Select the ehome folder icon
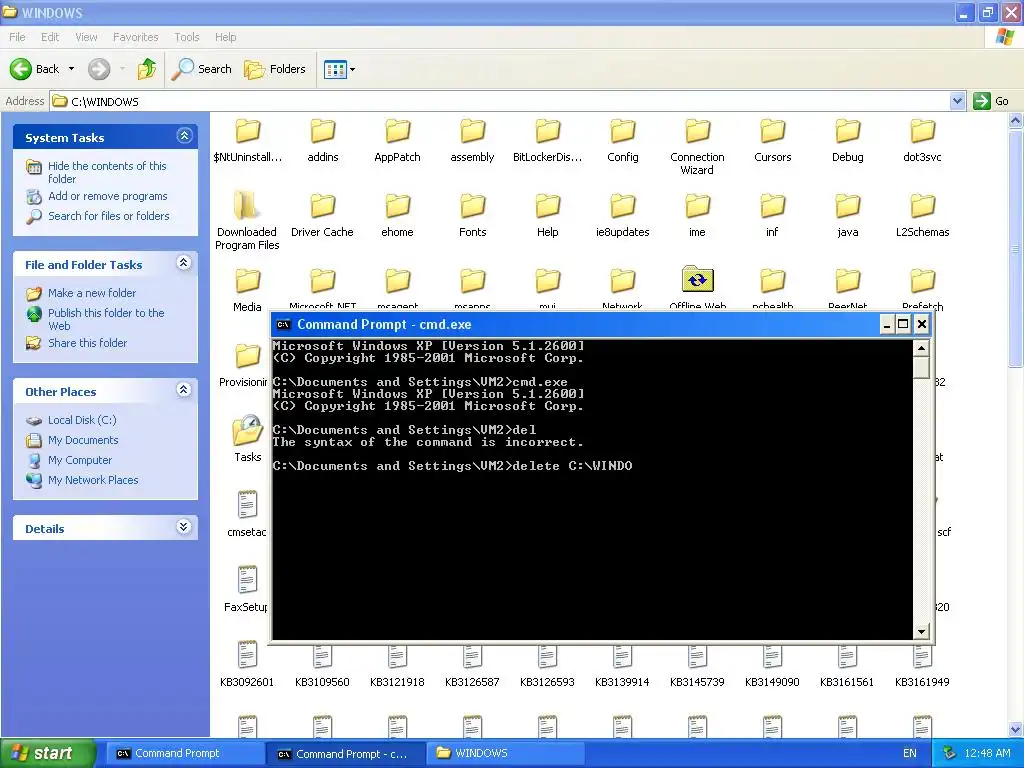The image size is (1024, 768). [398, 206]
